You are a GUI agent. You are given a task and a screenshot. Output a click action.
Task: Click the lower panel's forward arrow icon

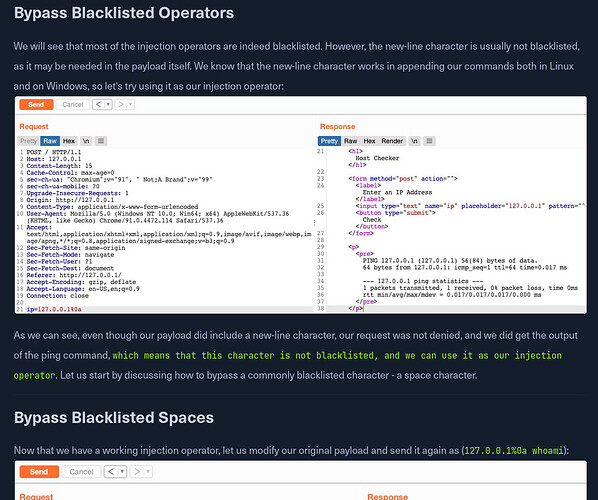pyautogui.click(x=137, y=472)
